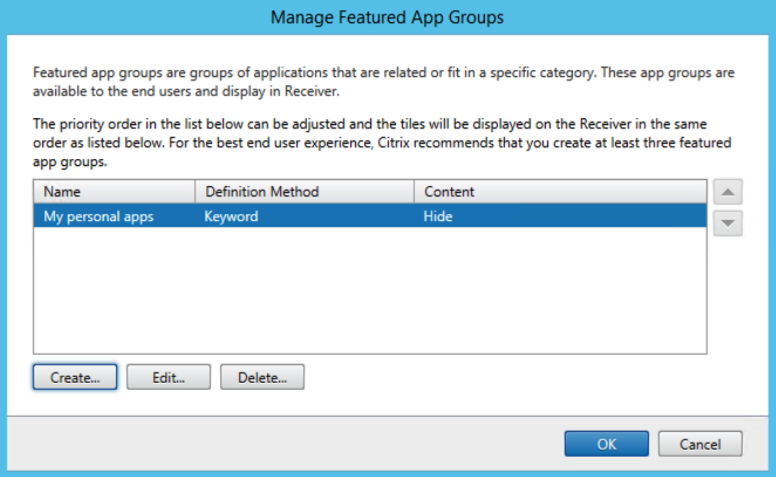
Task: Delete the selected featured app group
Action: coord(262,378)
